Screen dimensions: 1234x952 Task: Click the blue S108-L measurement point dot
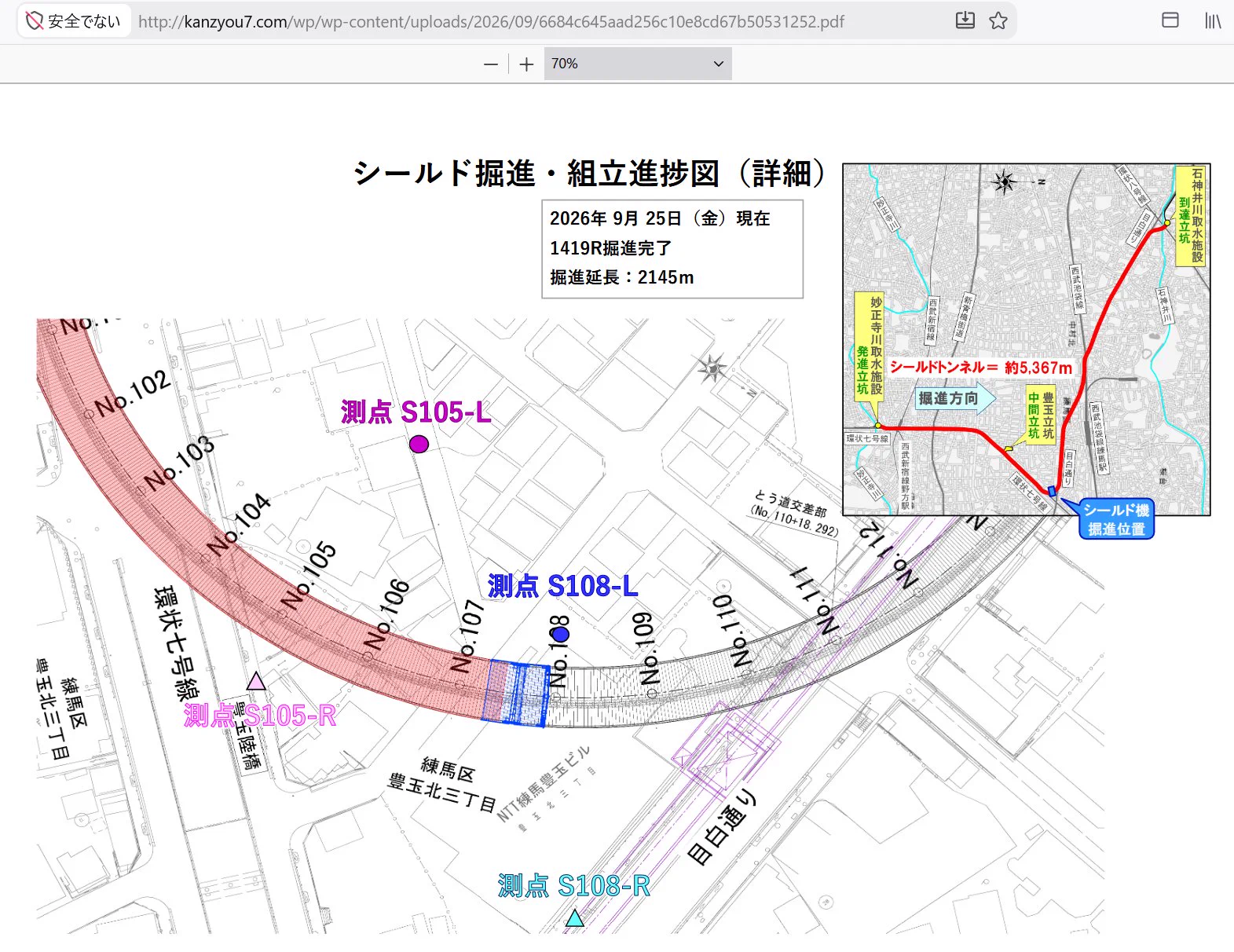point(559,633)
